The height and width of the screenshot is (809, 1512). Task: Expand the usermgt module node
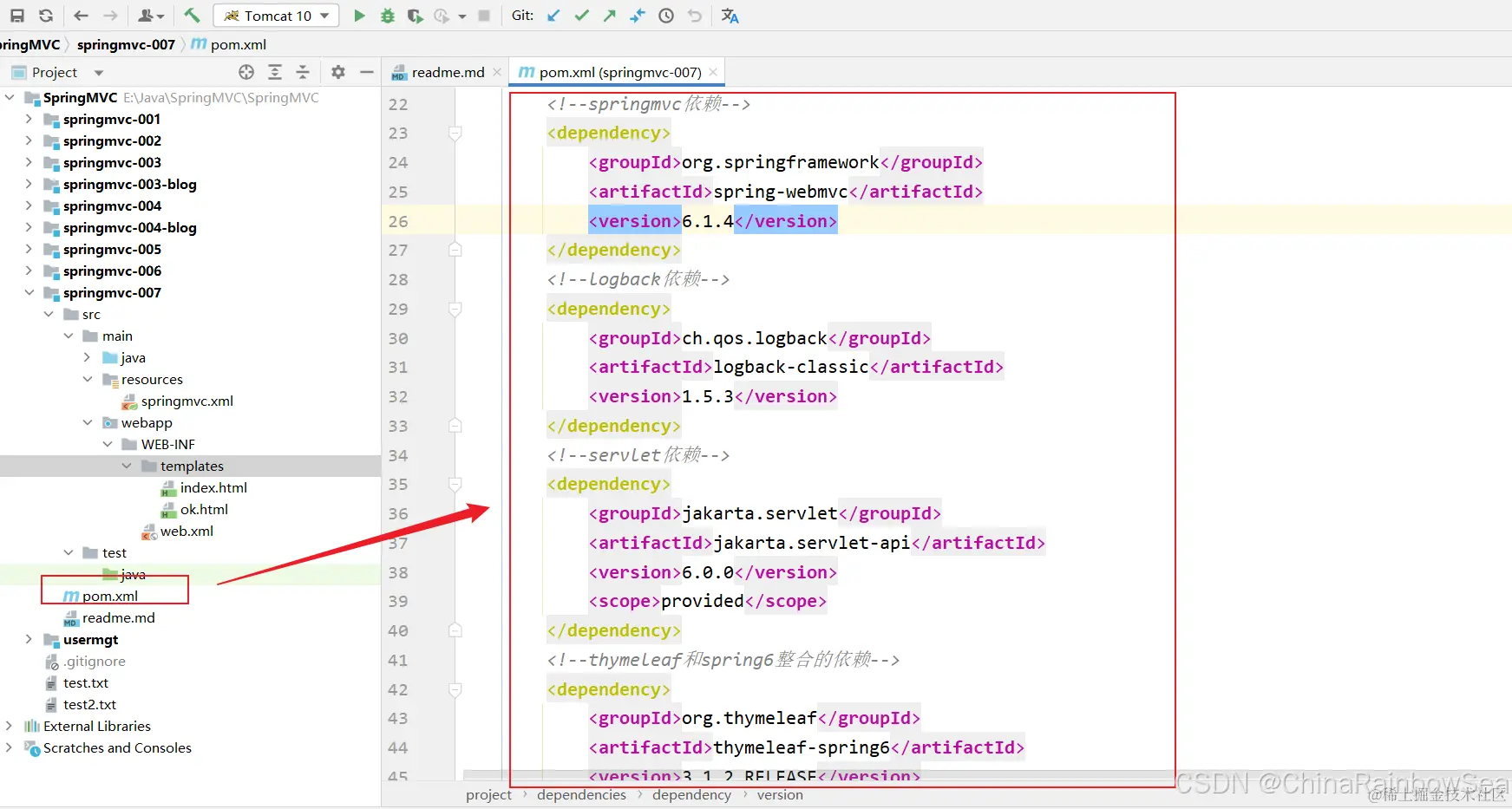[x=29, y=639]
